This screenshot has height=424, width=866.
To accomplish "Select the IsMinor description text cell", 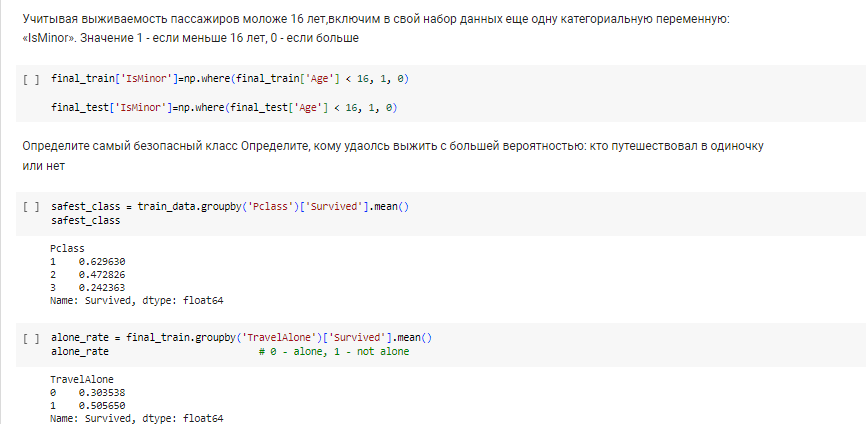I will pyautogui.click(x=376, y=29).
